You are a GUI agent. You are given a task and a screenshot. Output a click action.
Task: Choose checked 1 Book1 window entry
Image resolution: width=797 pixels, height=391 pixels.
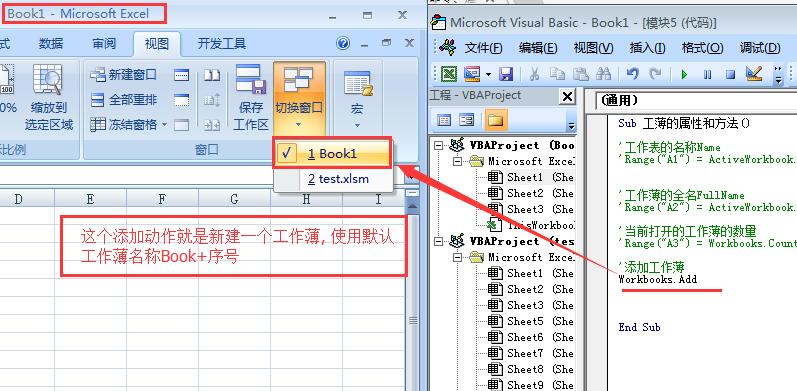(x=332, y=153)
